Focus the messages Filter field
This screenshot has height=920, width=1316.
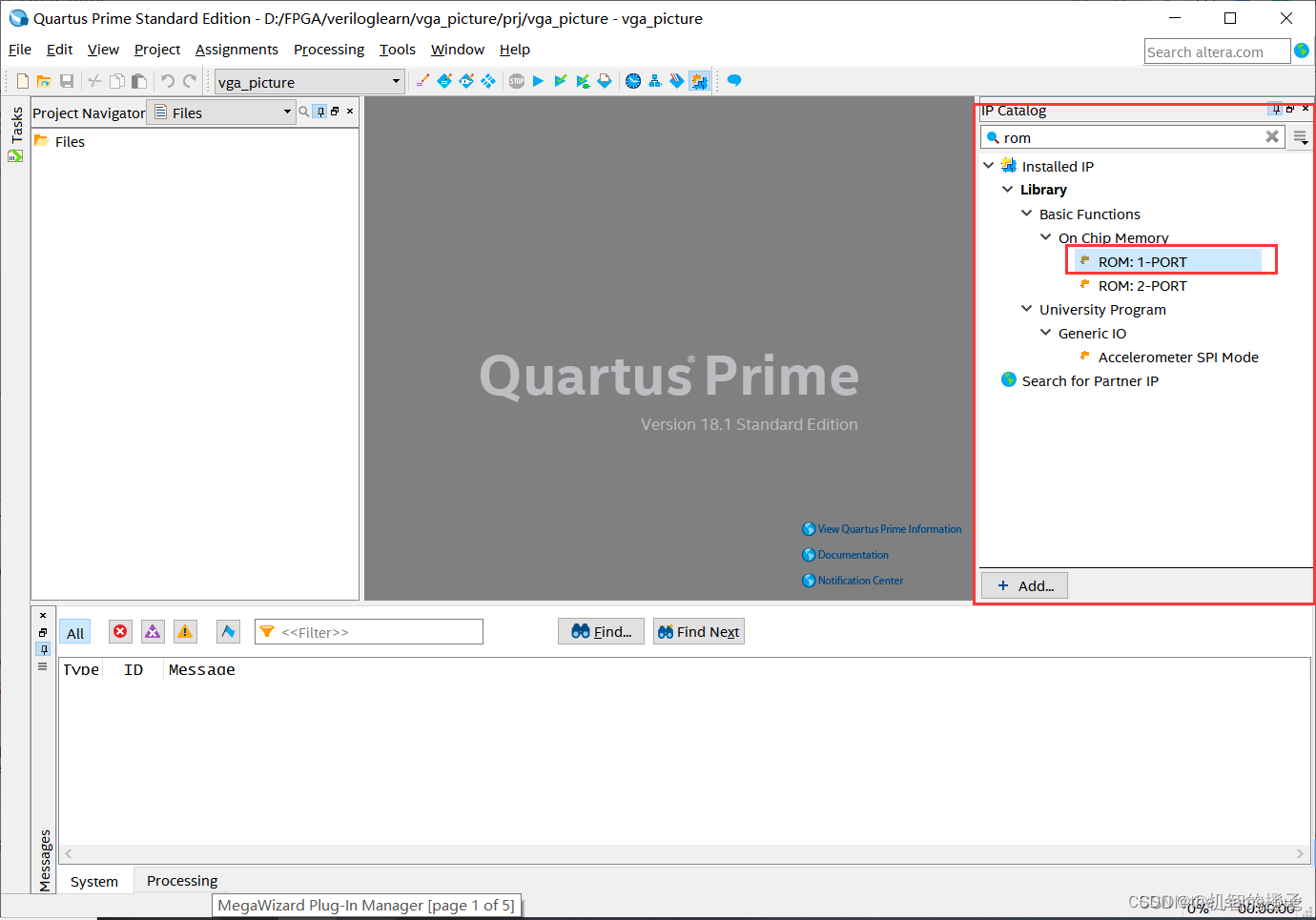pyautogui.click(x=369, y=631)
